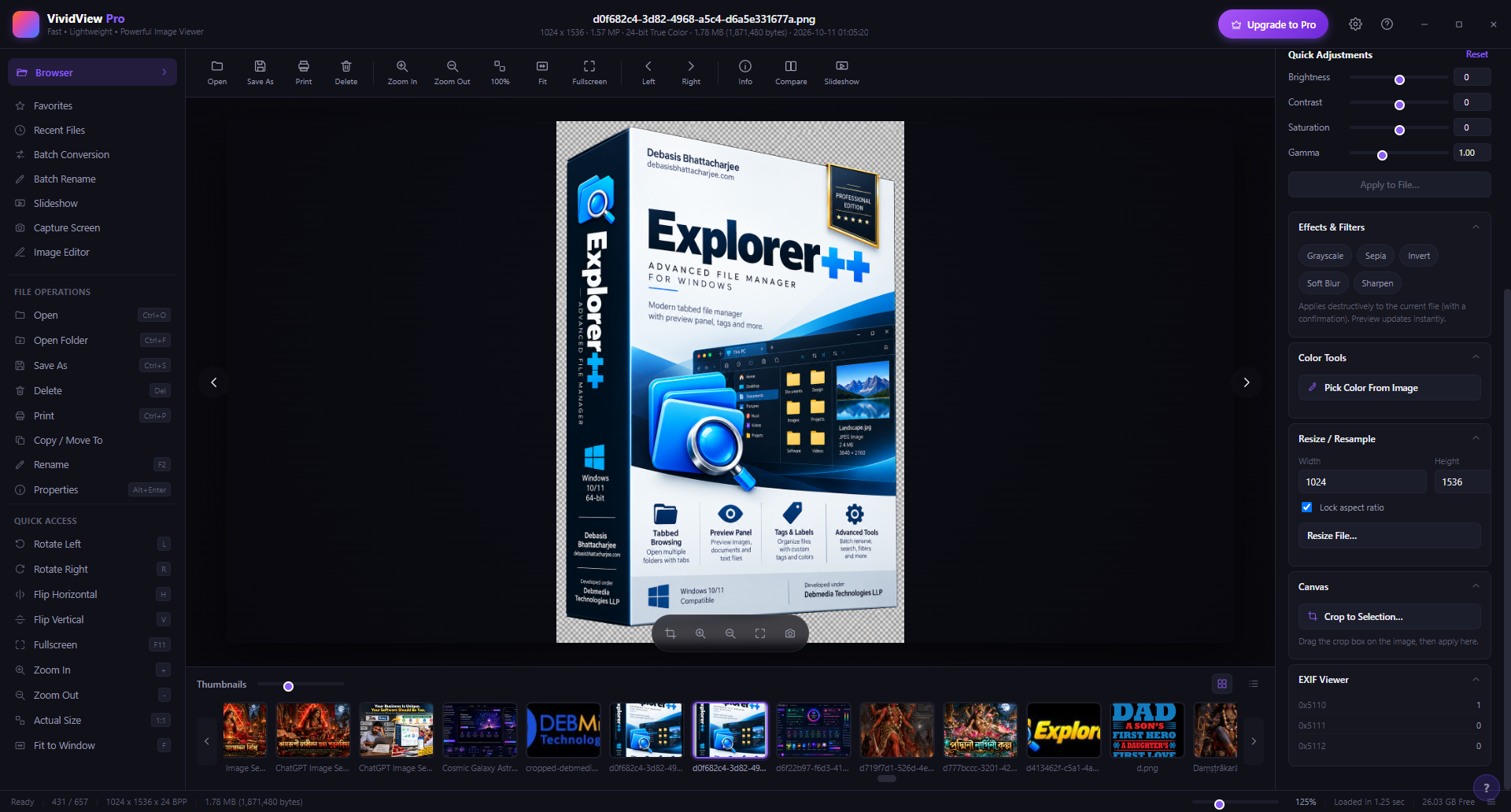
Task: Open help icon in title bar
Action: pos(1387,24)
